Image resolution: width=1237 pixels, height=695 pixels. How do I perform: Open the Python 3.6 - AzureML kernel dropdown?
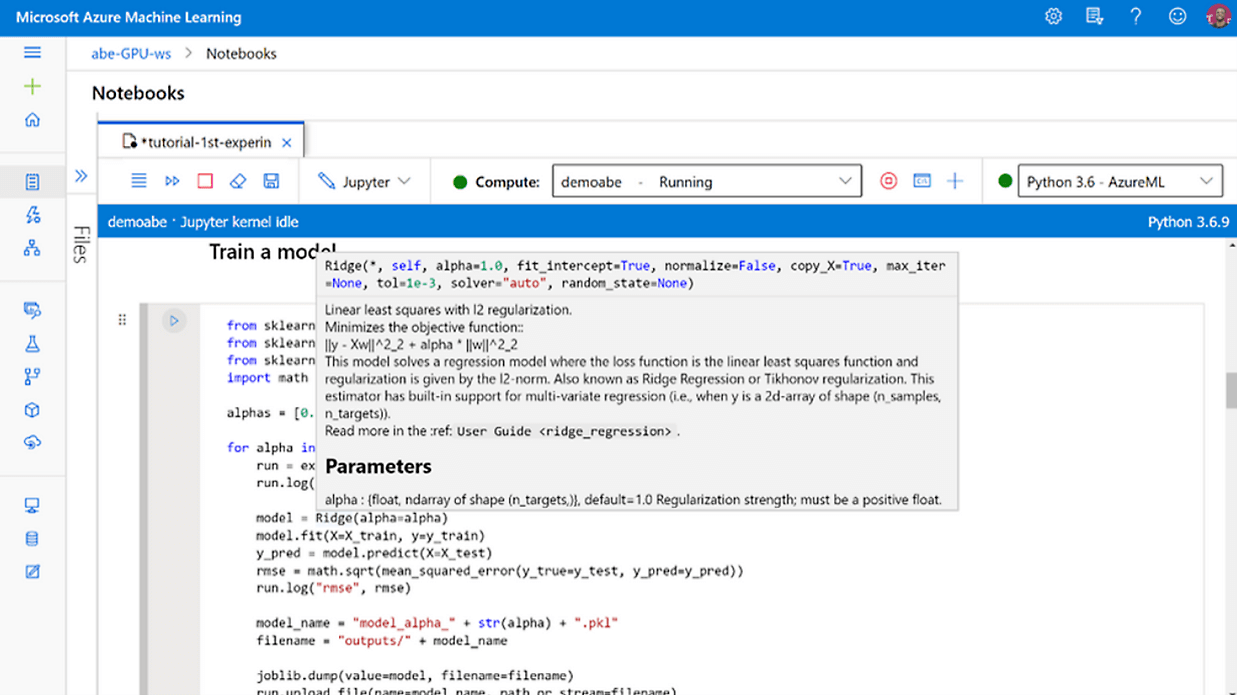pyautogui.click(x=1119, y=182)
